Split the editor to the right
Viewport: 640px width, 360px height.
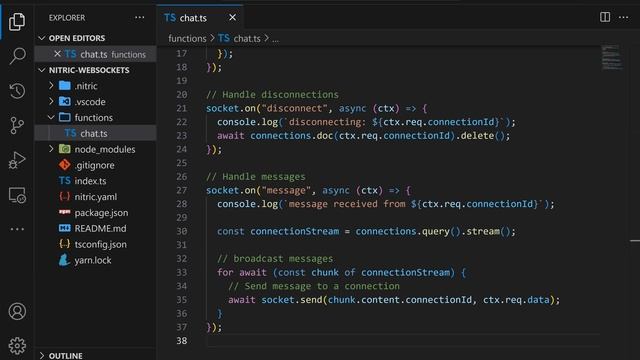pyautogui.click(x=605, y=17)
